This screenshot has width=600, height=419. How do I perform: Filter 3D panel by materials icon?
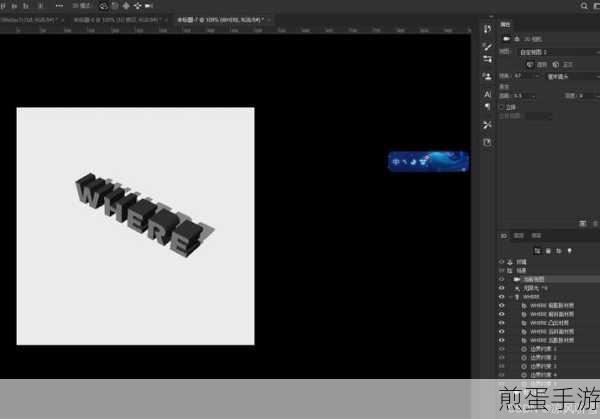coord(559,251)
